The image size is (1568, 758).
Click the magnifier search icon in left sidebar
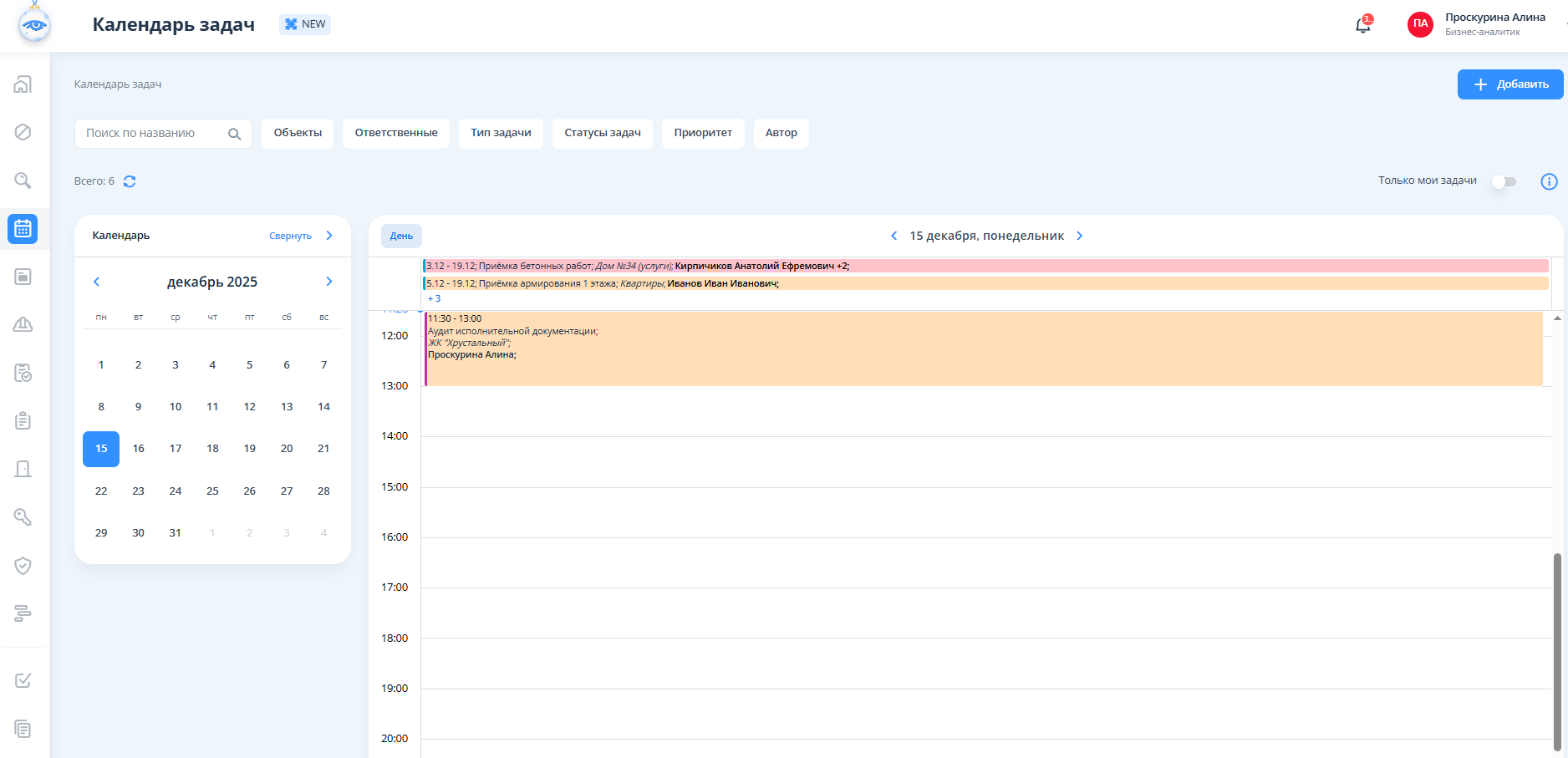coord(23,181)
